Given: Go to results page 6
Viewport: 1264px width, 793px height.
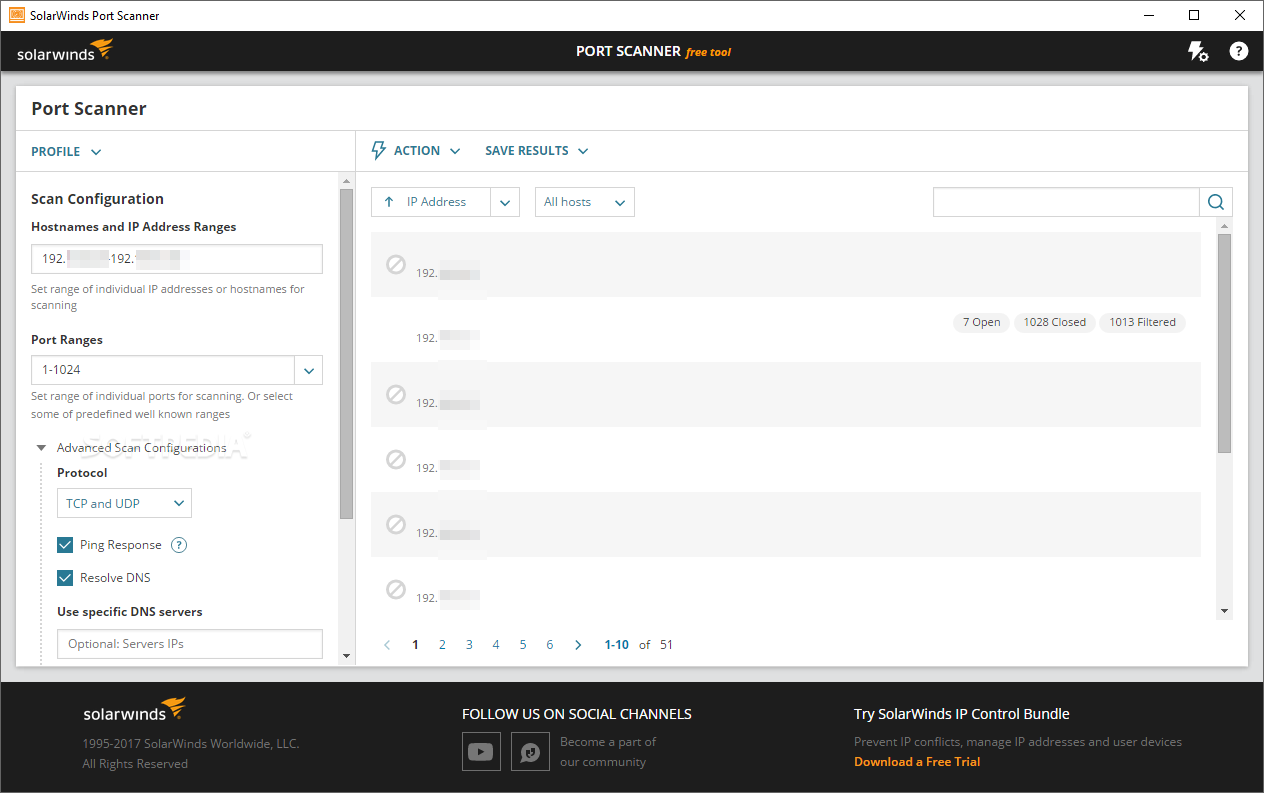Looking at the screenshot, I should tap(550, 645).
